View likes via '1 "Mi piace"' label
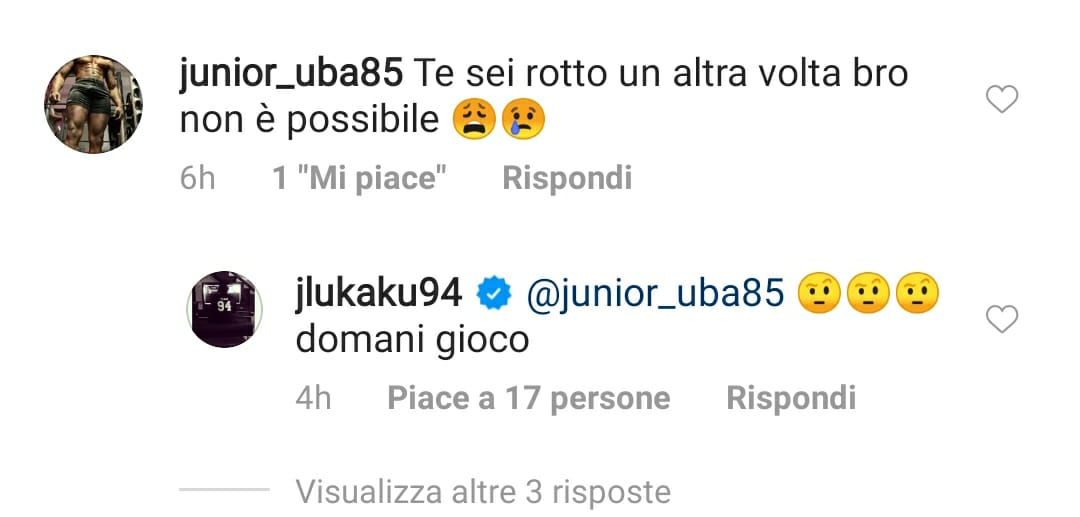 [x=360, y=179]
